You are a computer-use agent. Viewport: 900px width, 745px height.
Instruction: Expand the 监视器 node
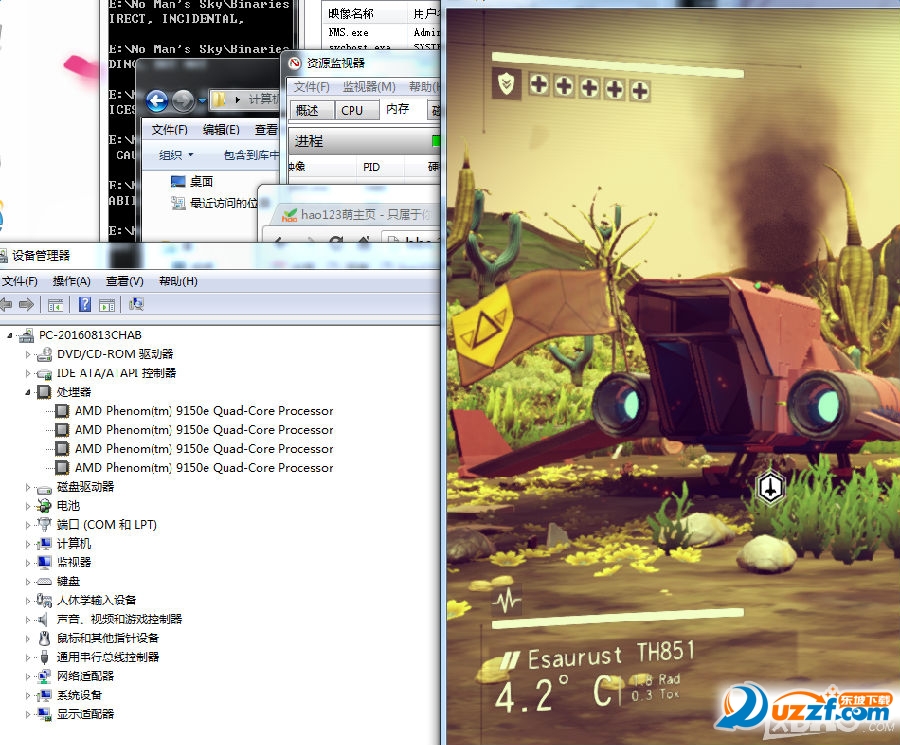point(27,562)
